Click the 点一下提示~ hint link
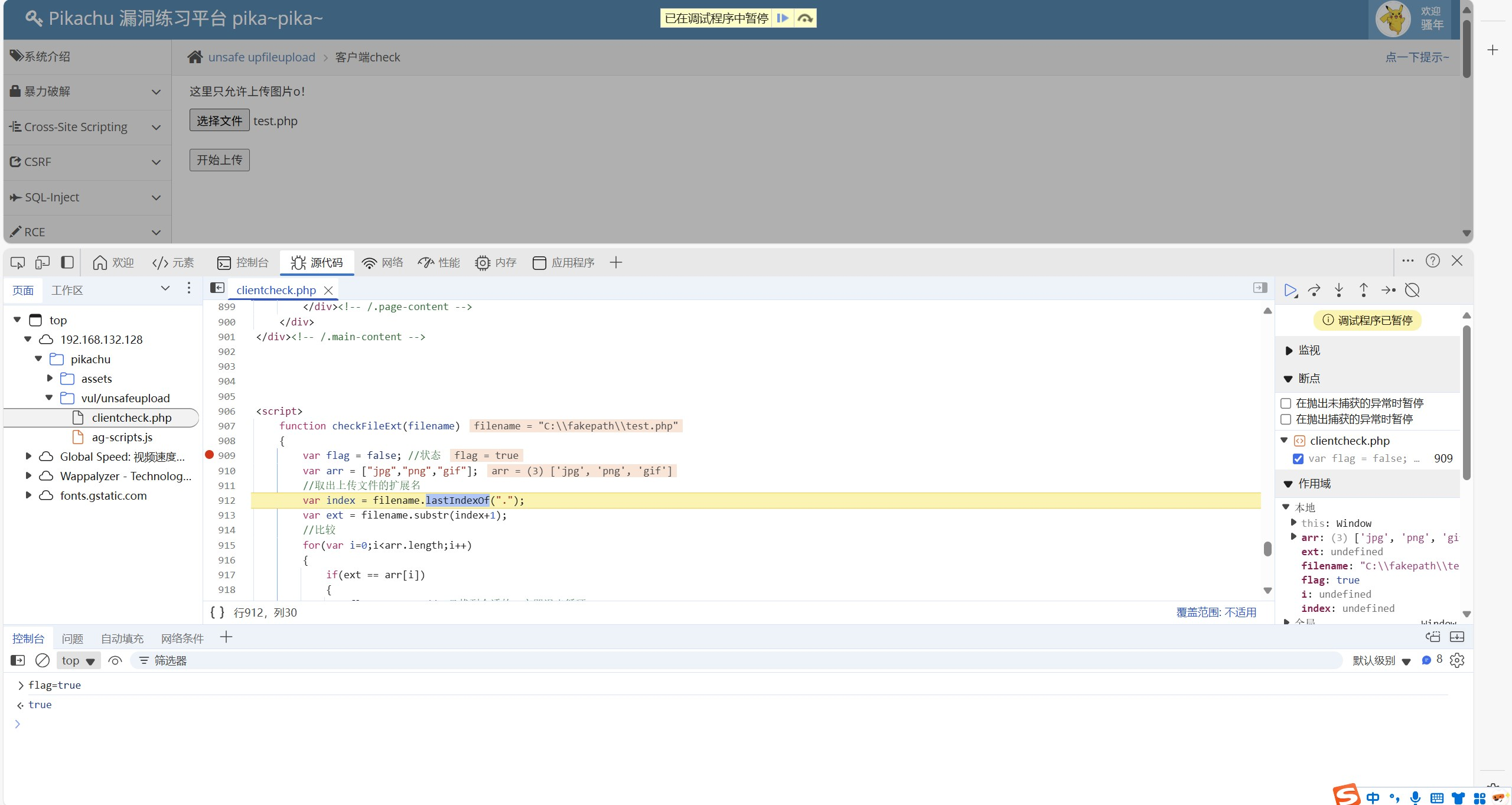 (x=1417, y=57)
